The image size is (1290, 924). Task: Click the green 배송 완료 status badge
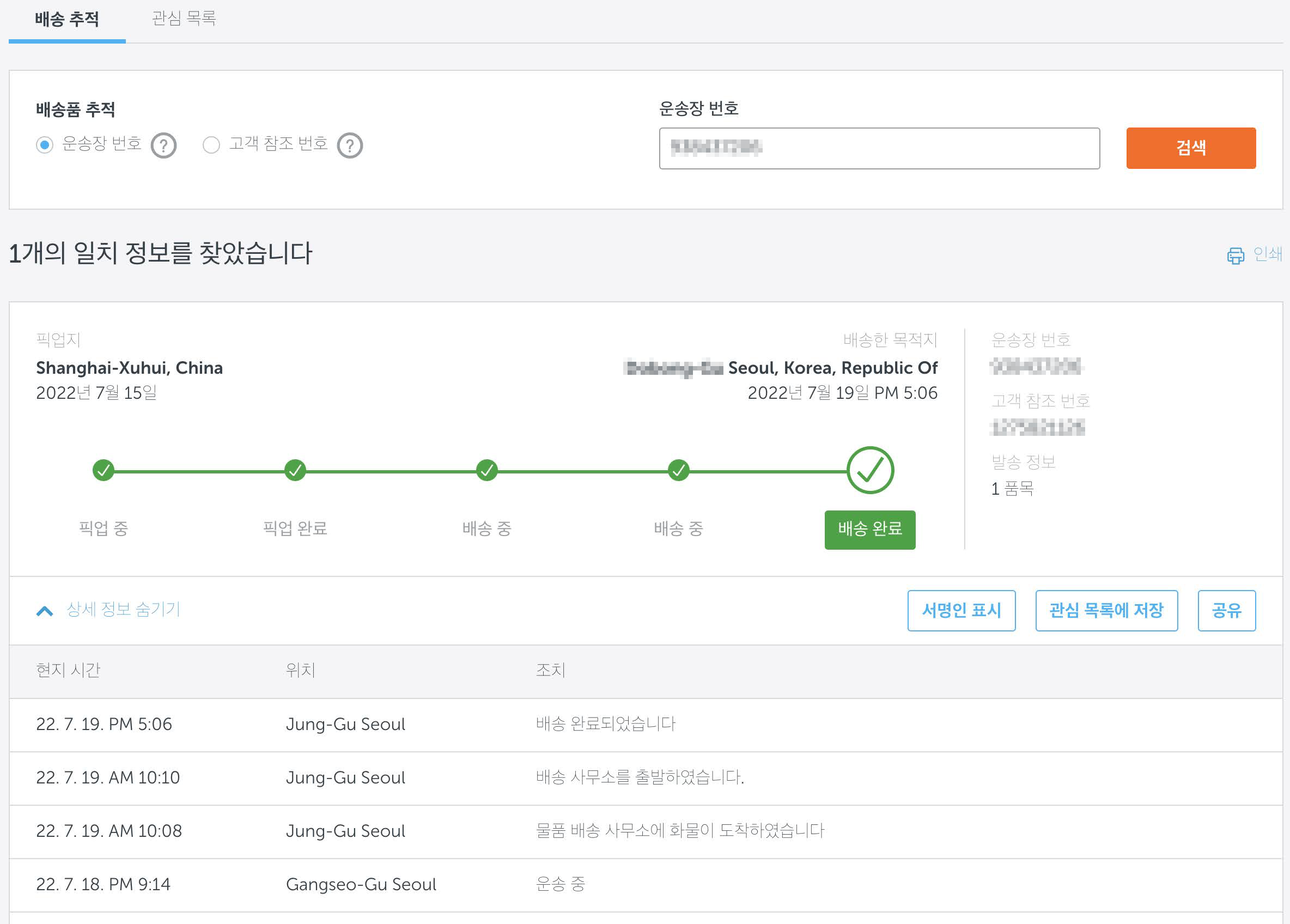[869, 530]
